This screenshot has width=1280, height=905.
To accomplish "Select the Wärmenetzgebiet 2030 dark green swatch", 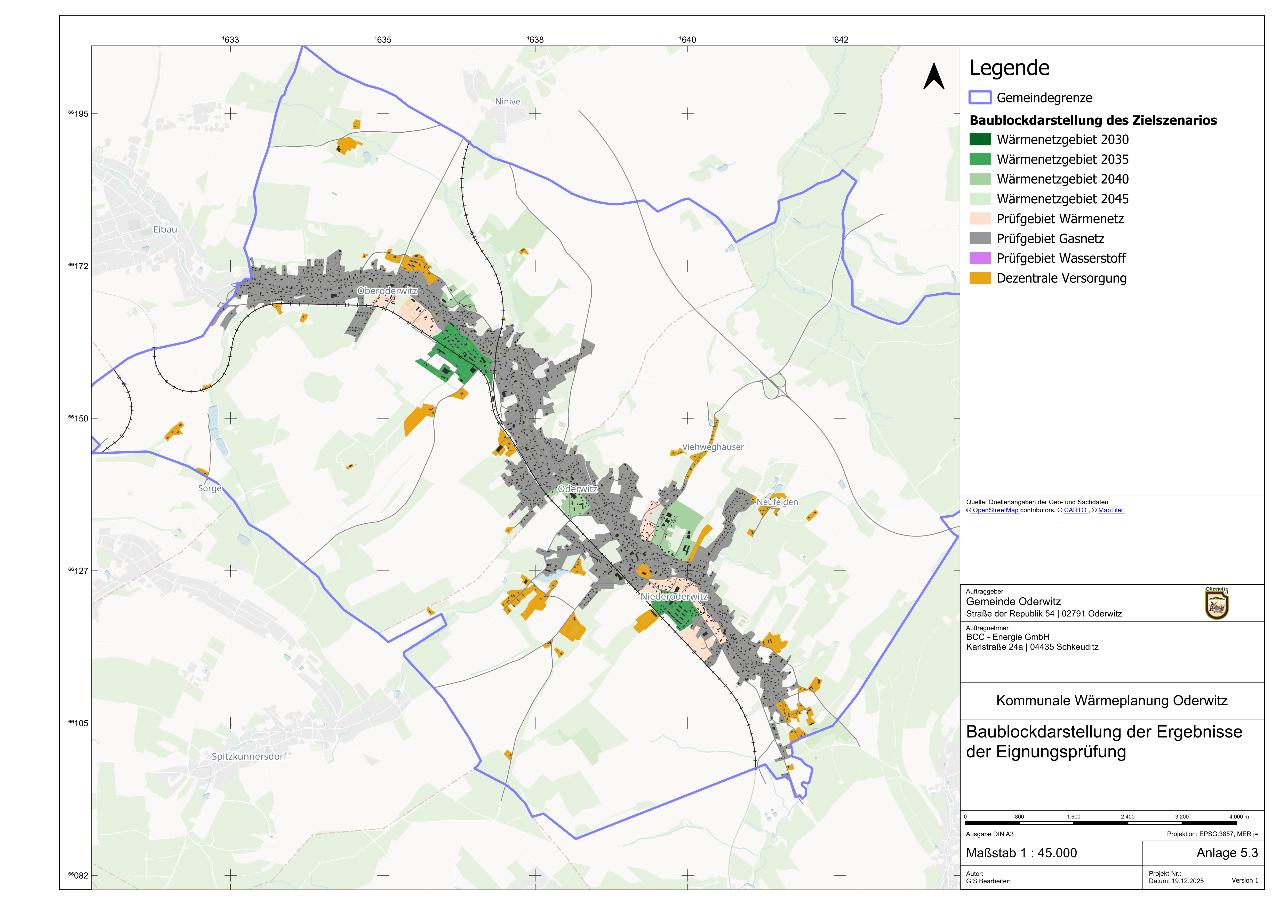I will pyautogui.click(x=980, y=139).
